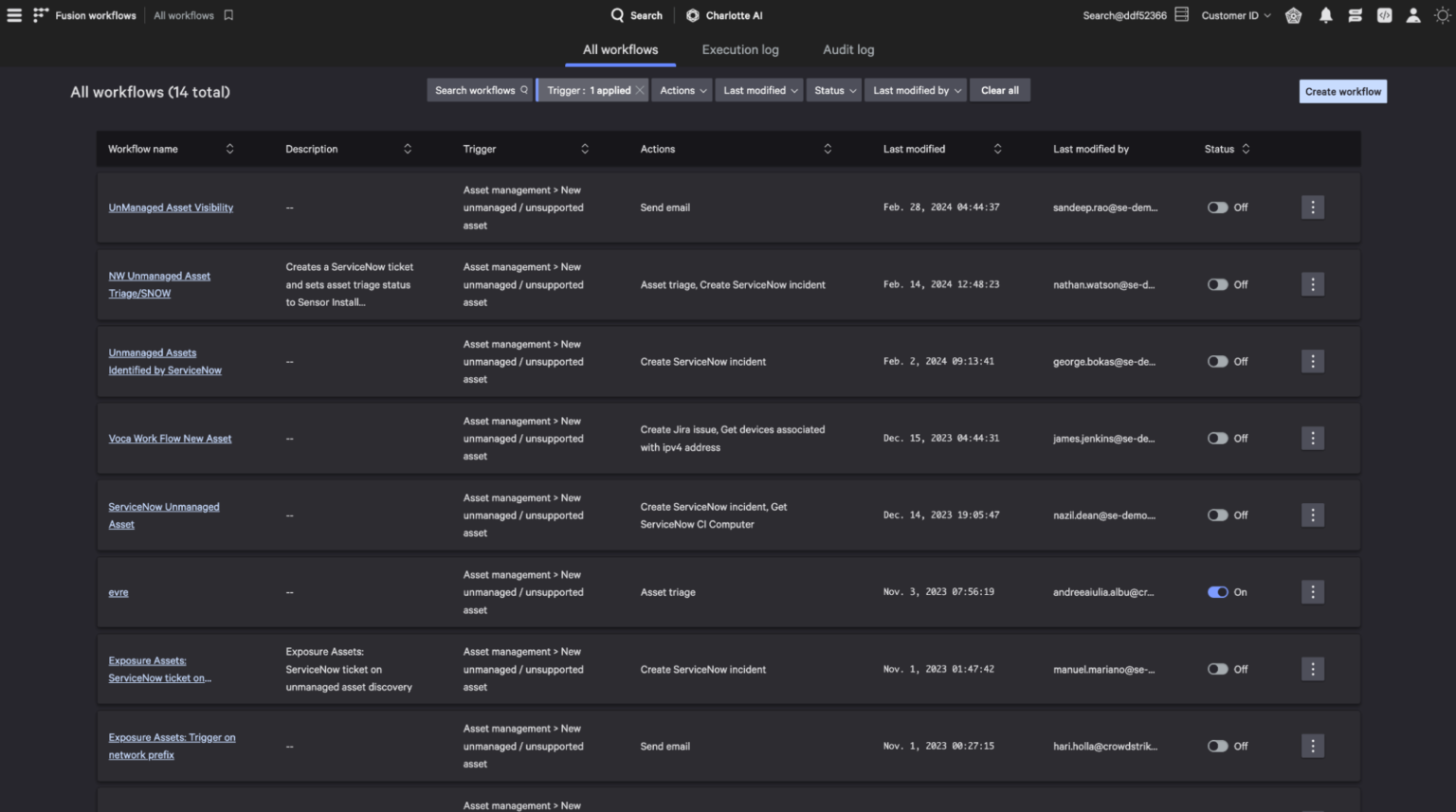Screen dimensions: 1456x812
Task: Open the Charlotte AI assistant
Action: (723, 14)
